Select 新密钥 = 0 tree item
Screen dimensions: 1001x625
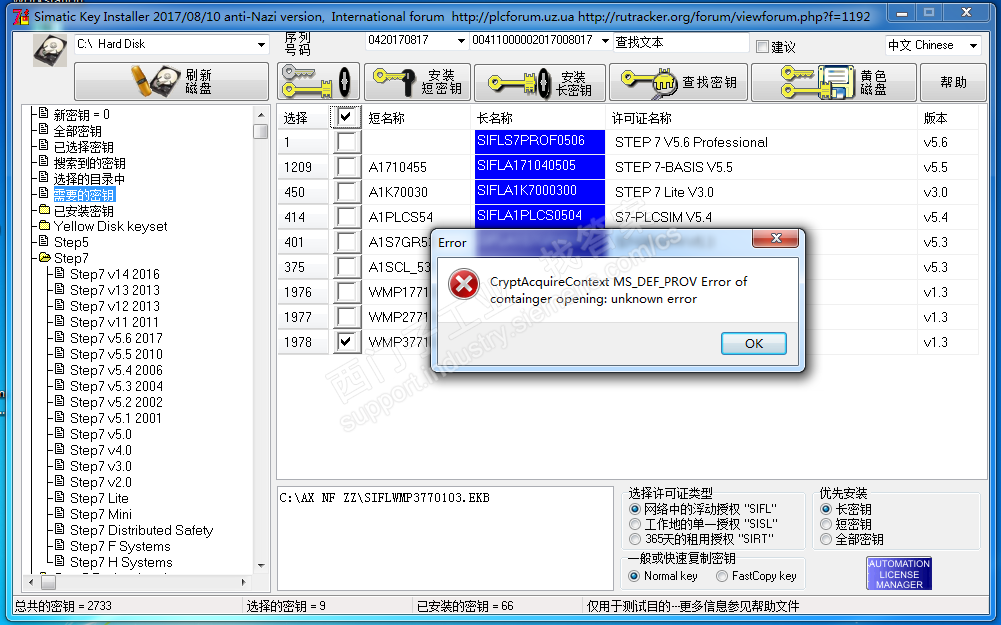pos(82,115)
